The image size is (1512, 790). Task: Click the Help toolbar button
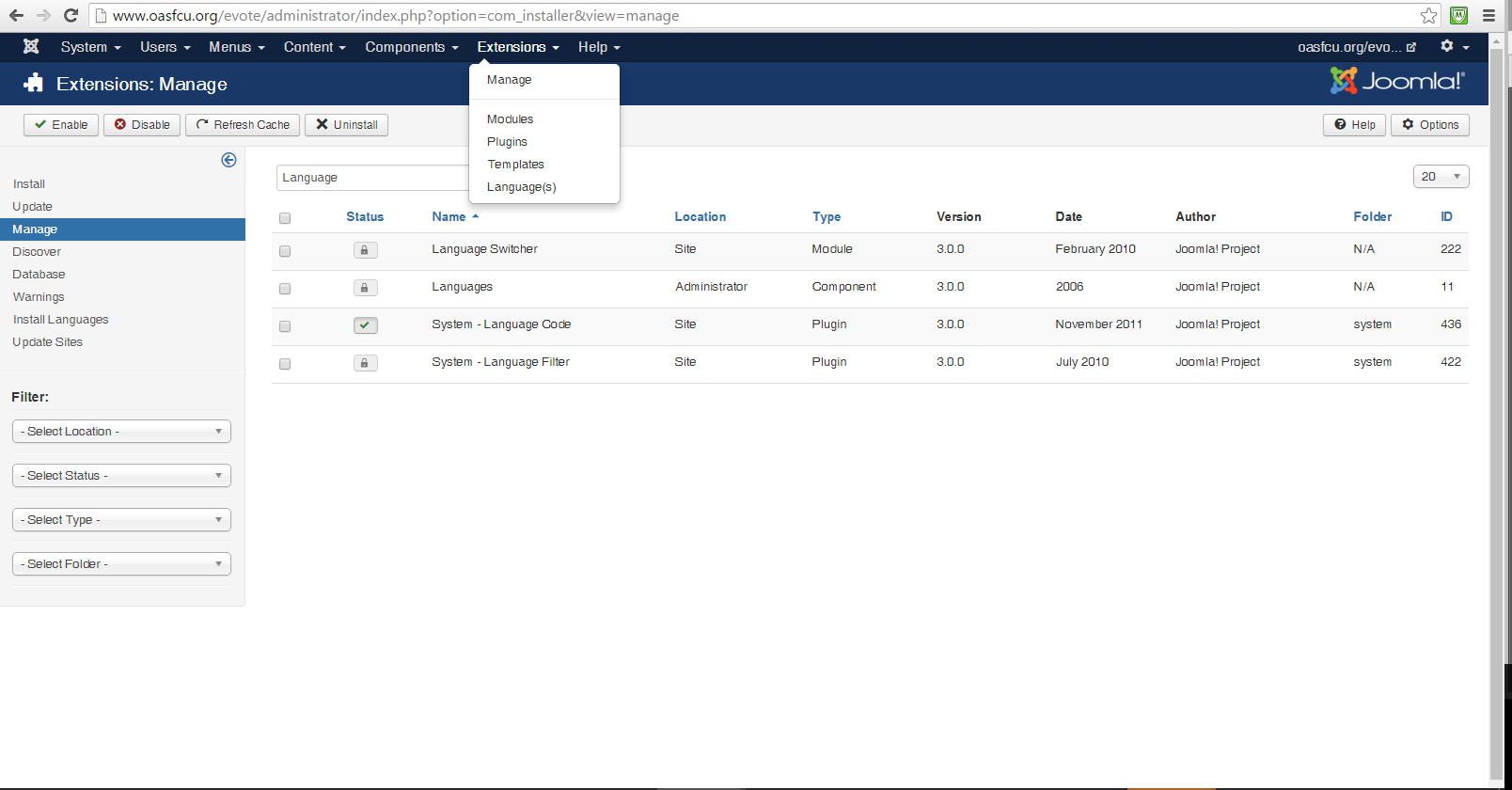[1354, 125]
